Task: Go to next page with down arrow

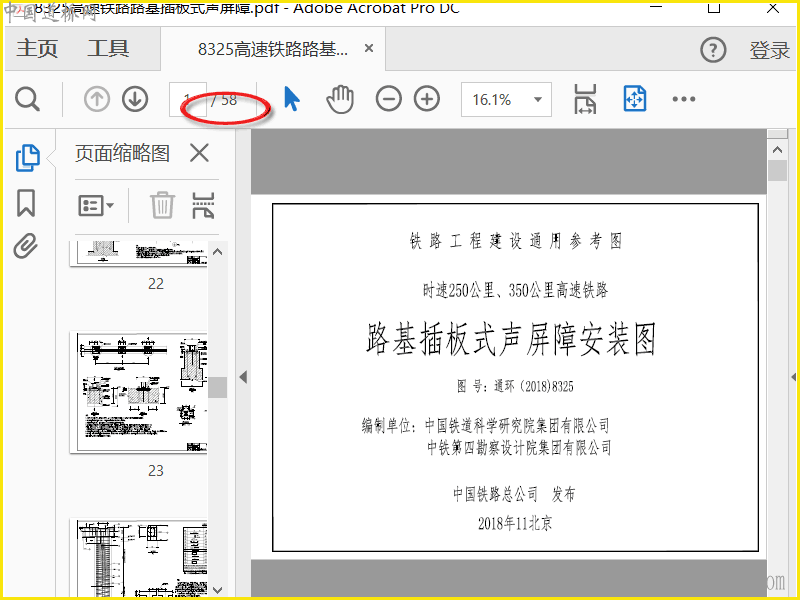Action: click(135, 99)
